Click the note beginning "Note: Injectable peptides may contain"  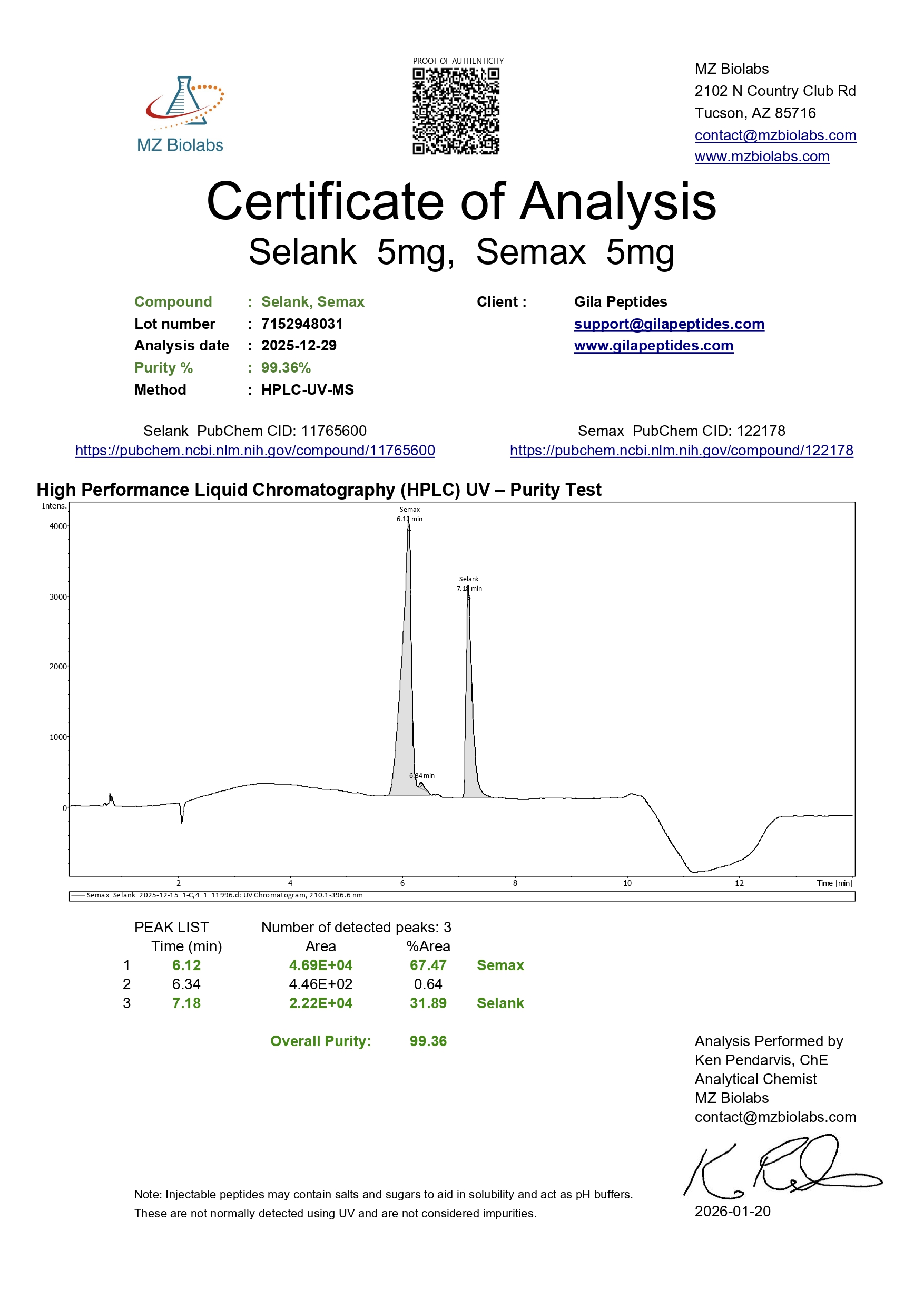click(384, 1203)
